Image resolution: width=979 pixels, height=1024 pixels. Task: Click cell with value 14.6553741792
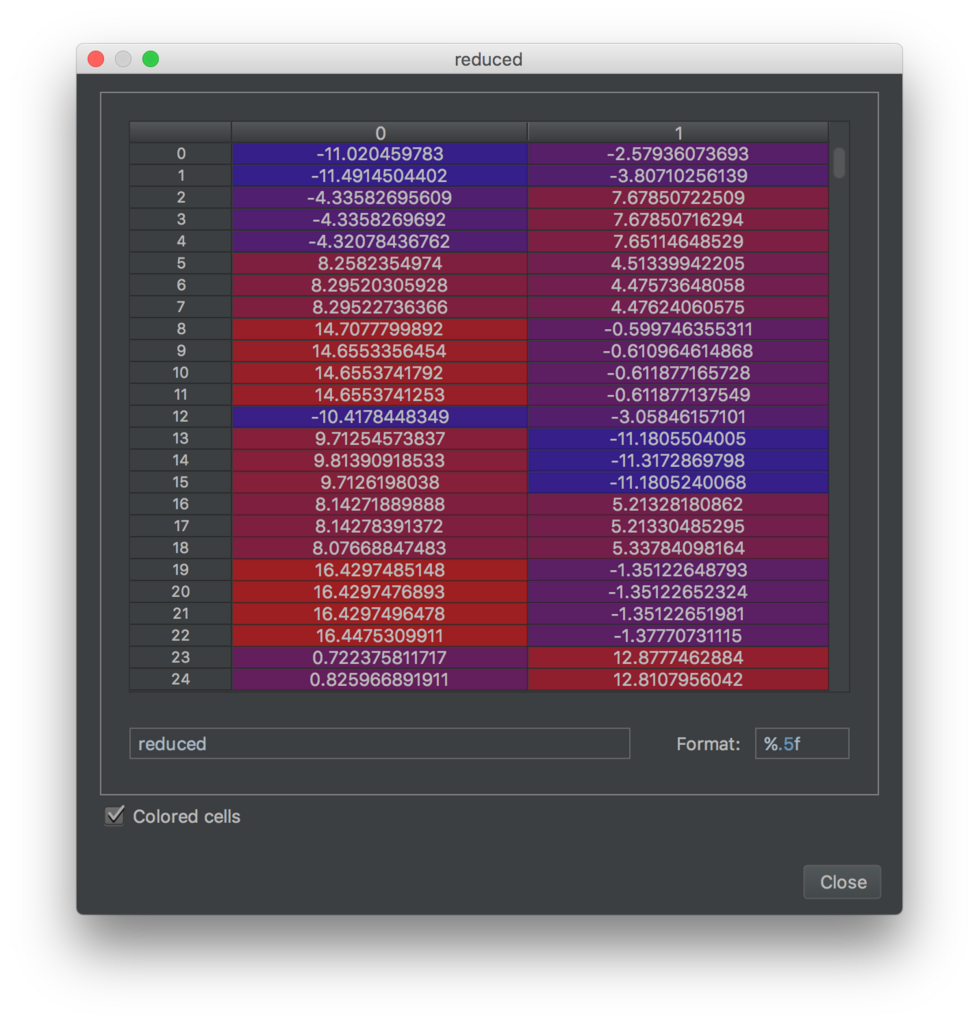[x=379, y=373]
